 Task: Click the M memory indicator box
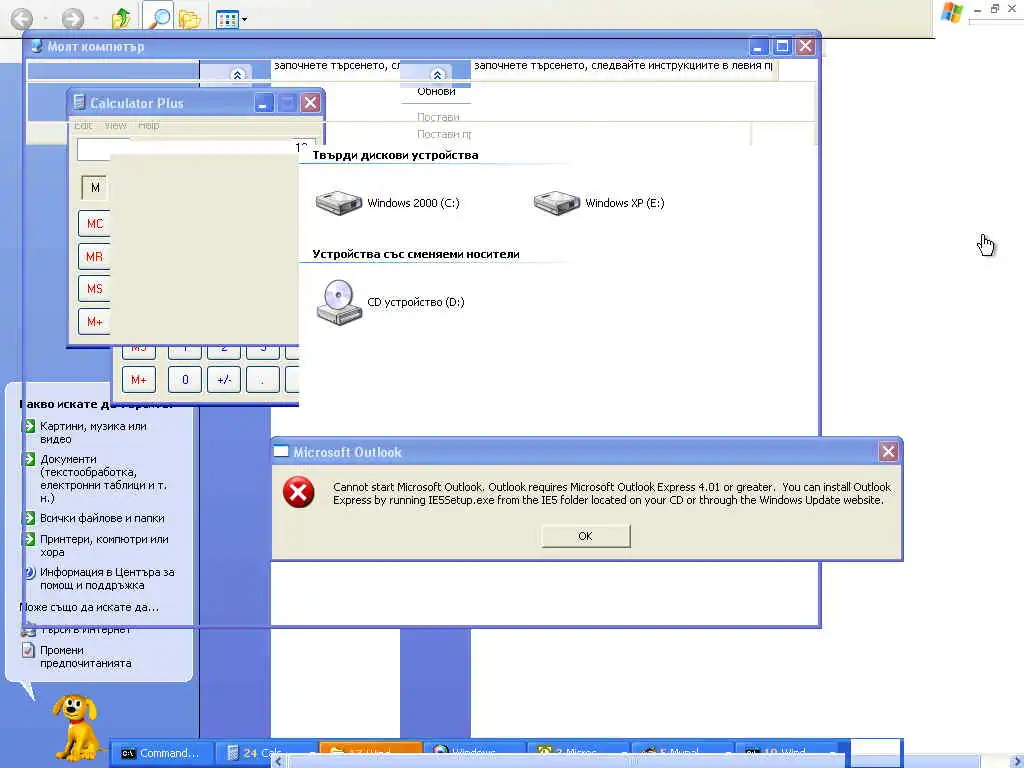pos(95,187)
